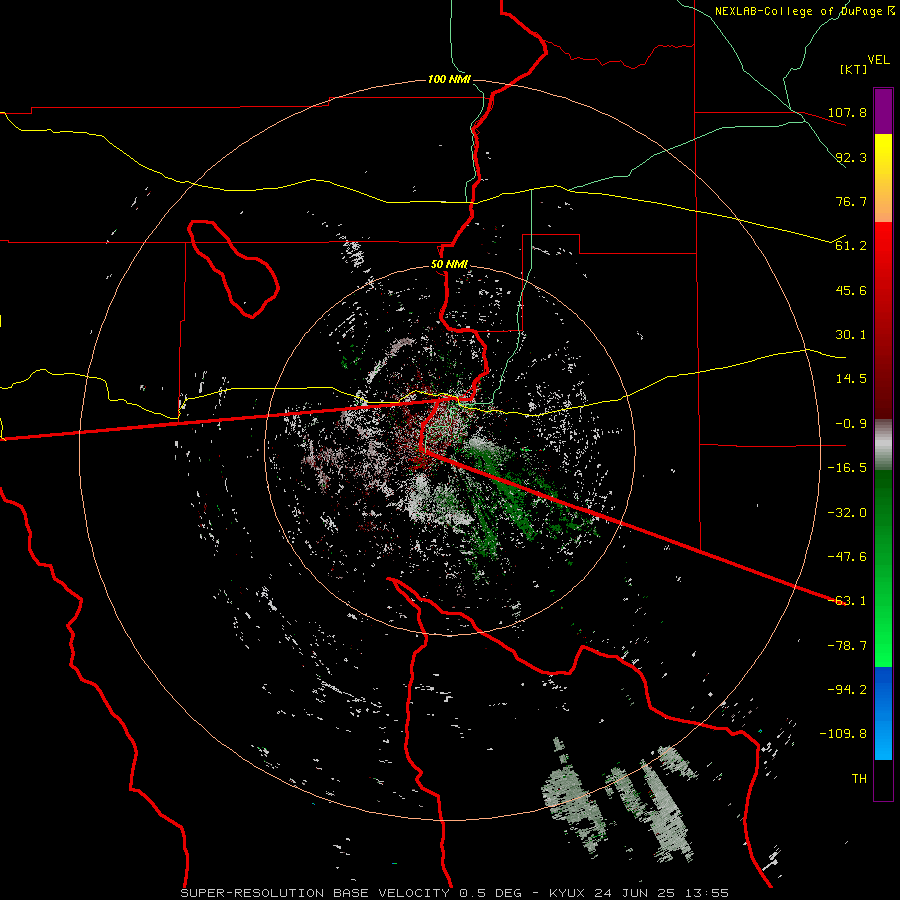This screenshot has width=900, height=900.
Task: Click the 50 NMI range ring label
Action: [449, 265]
